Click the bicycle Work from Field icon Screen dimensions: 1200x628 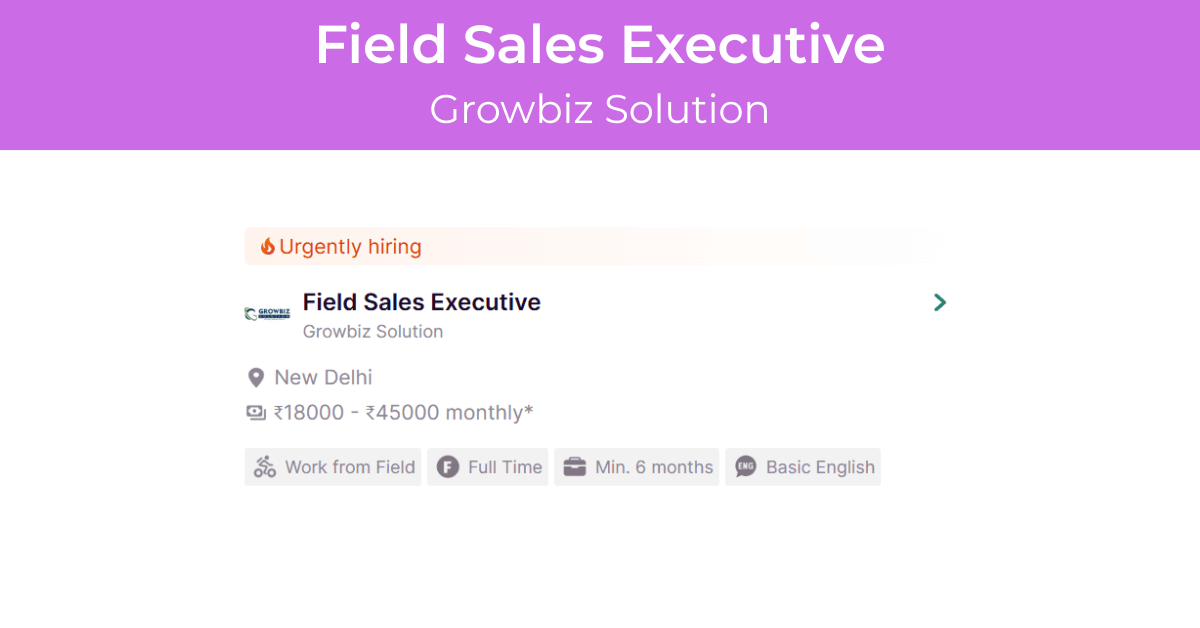pos(265,467)
